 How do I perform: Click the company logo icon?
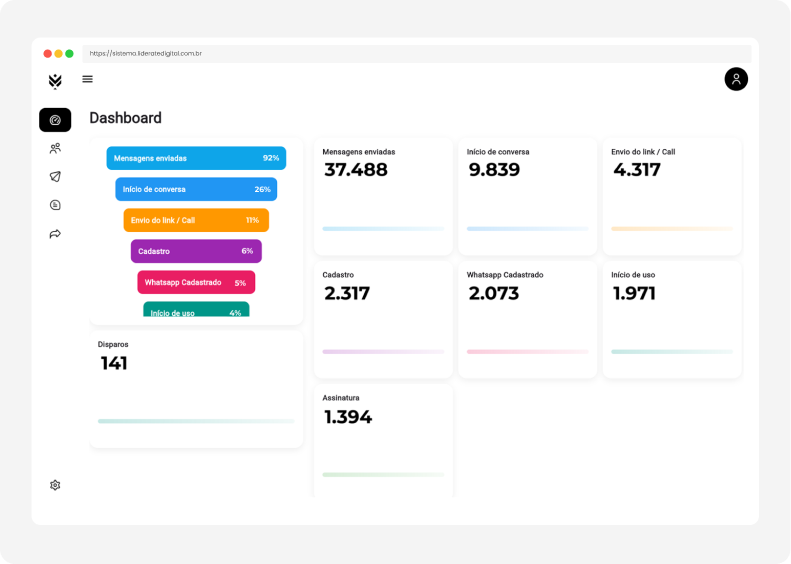55,81
